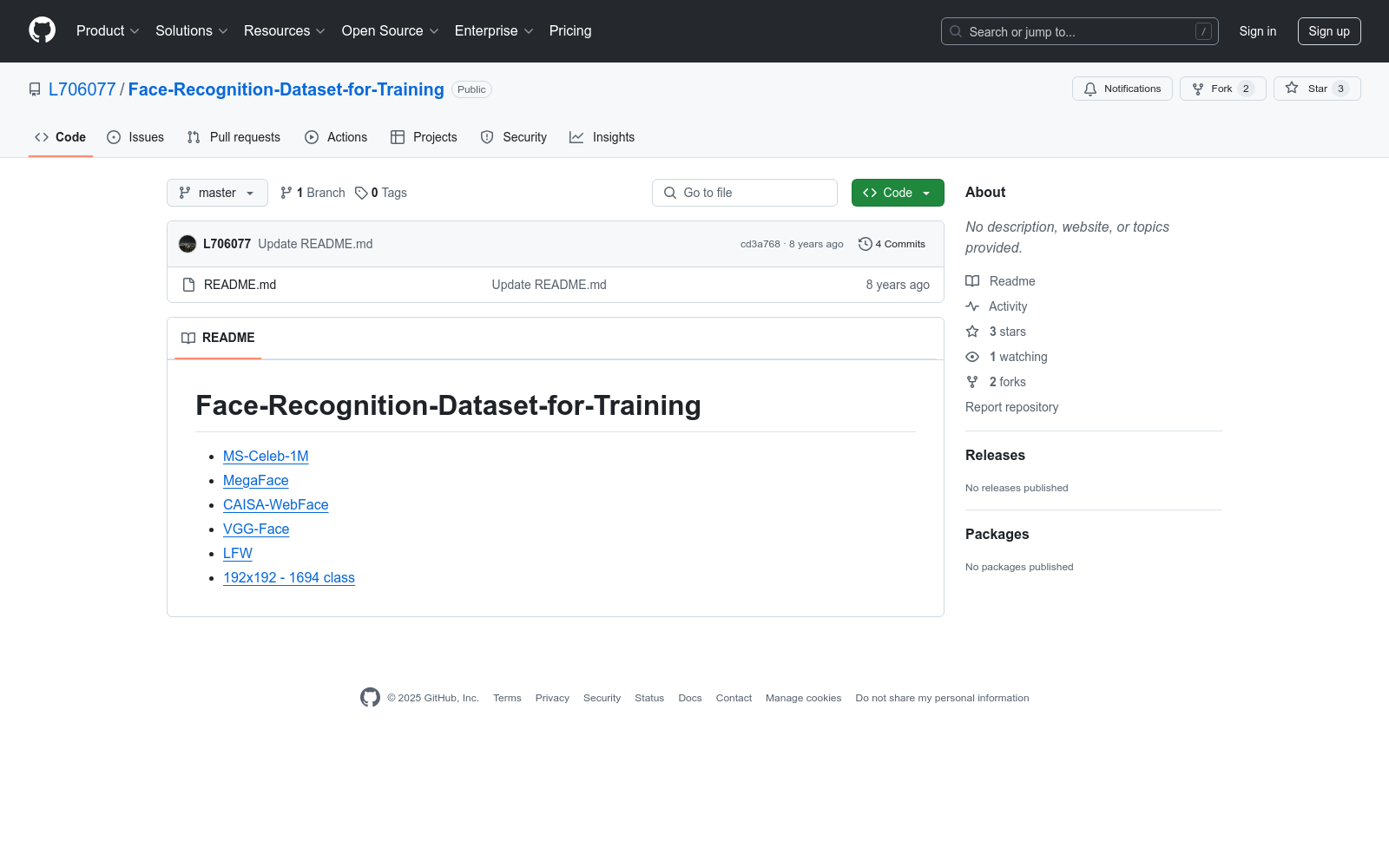
Task: Open the LFW dataset link
Action: [x=238, y=554]
